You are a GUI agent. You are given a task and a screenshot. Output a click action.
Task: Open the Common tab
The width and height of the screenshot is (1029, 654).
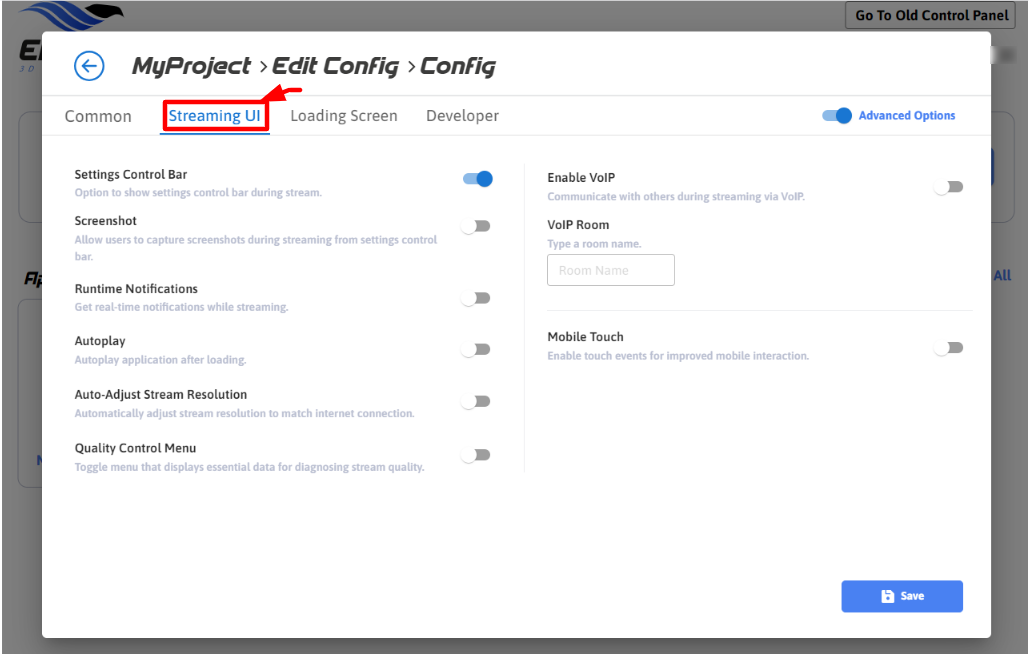tap(98, 116)
